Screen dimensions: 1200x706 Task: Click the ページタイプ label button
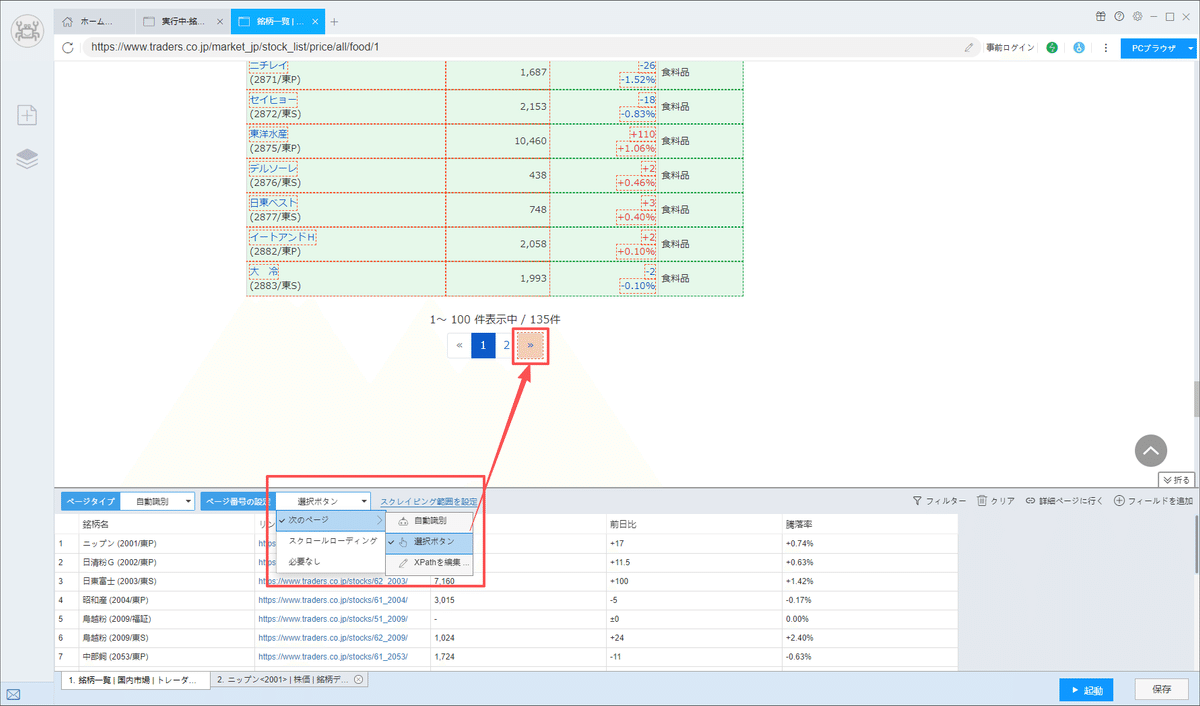tap(91, 501)
